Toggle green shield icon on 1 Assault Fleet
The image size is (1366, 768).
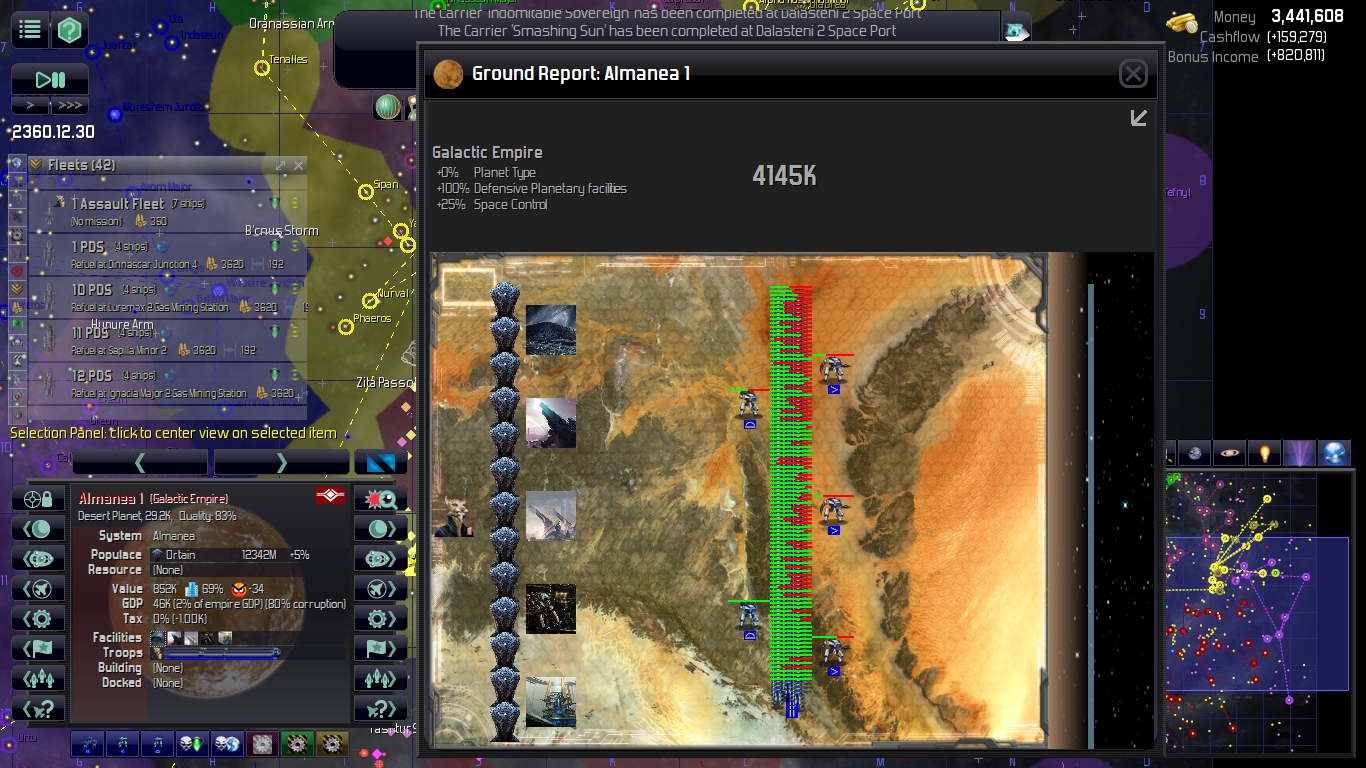click(x=275, y=203)
